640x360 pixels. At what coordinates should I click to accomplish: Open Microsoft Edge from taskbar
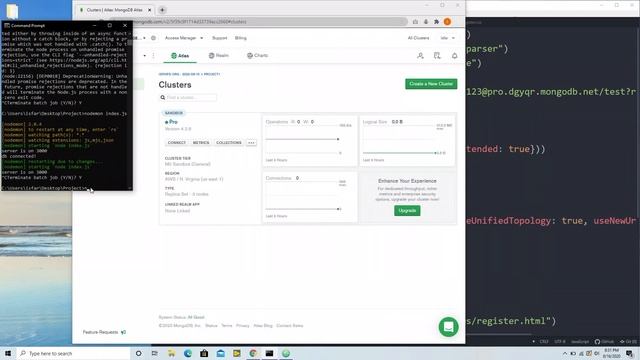pyautogui.click(x=188, y=353)
